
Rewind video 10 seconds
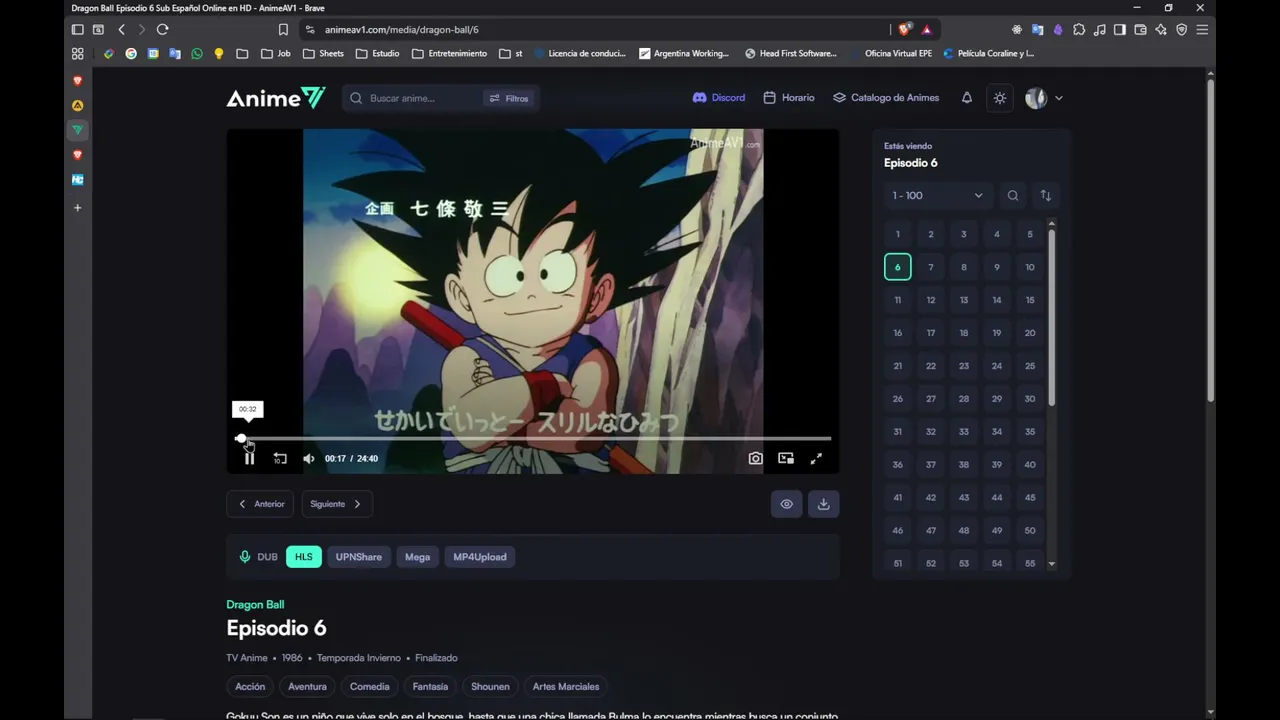(x=280, y=458)
